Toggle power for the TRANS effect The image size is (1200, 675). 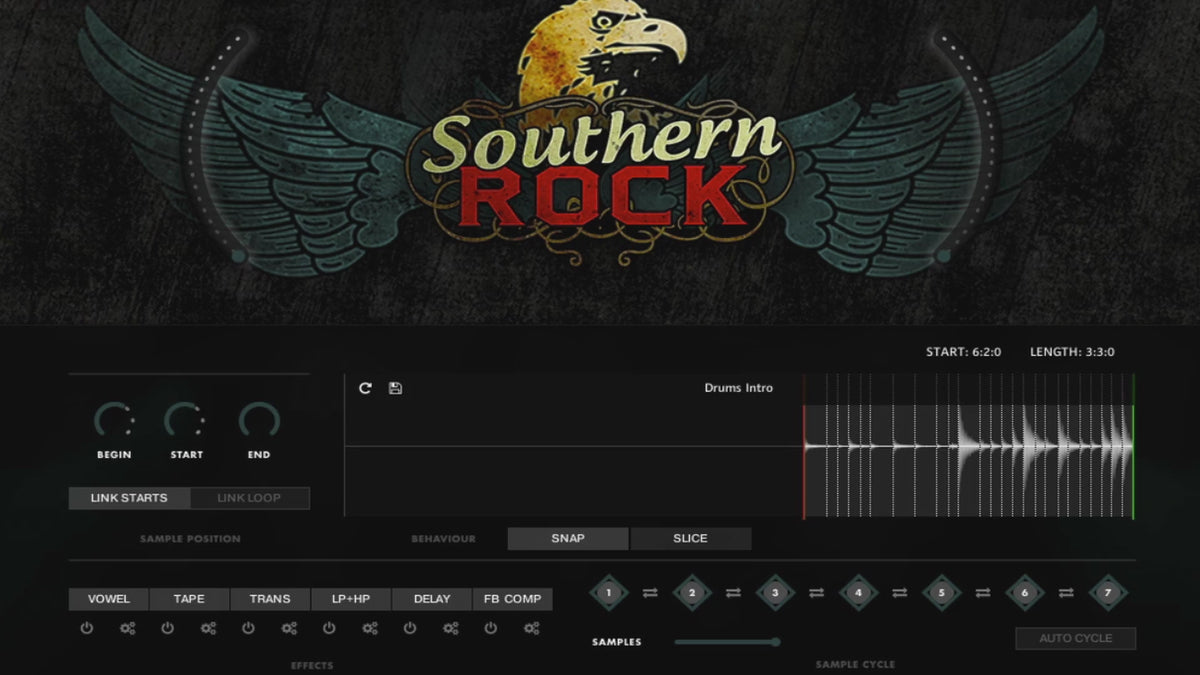248,629
